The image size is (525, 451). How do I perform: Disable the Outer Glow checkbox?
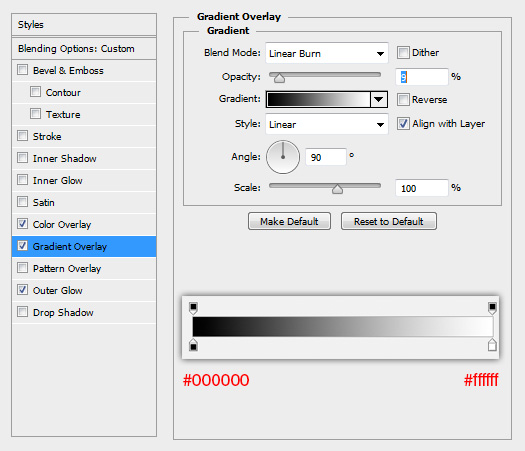click(x=22, y=290)
